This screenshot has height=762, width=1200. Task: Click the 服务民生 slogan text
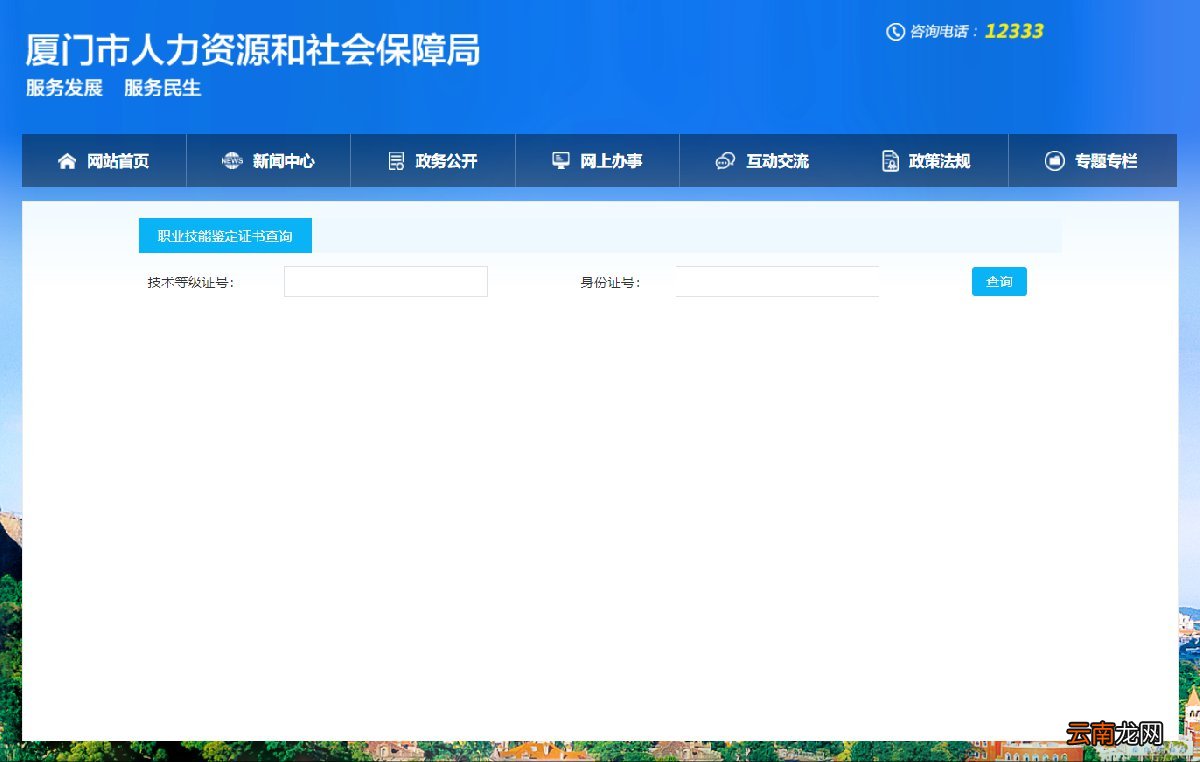163,88
